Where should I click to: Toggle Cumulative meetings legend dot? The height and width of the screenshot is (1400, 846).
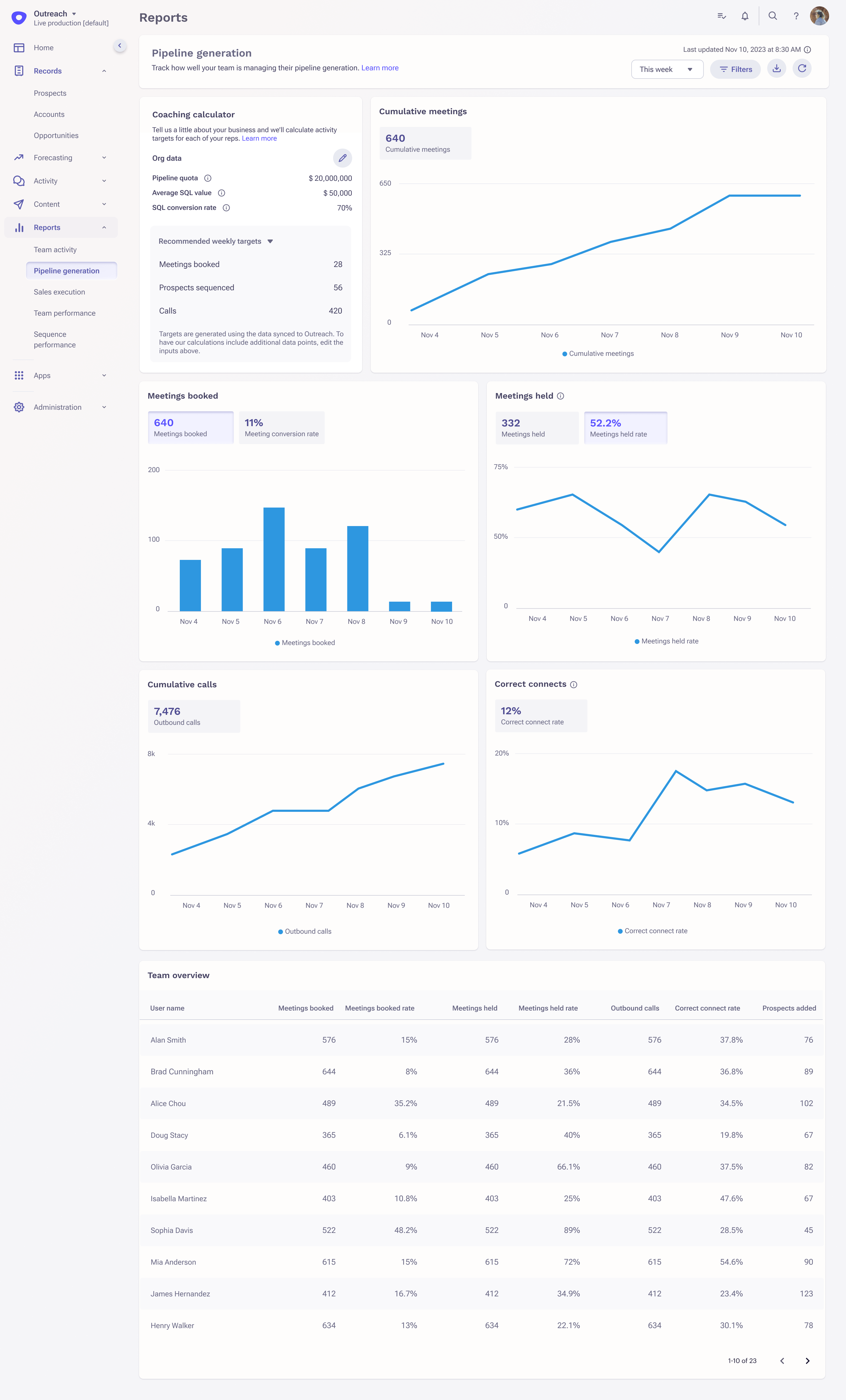564,354
